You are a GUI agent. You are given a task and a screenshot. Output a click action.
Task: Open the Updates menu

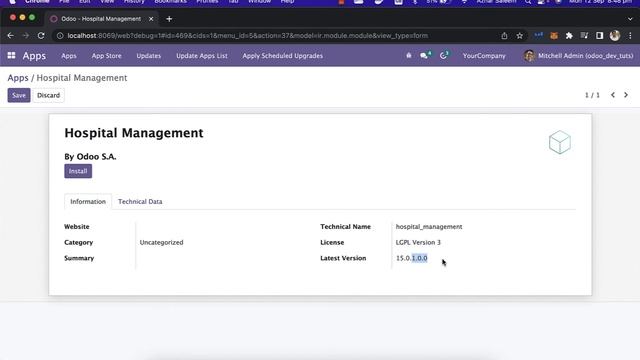click(149, 56)
